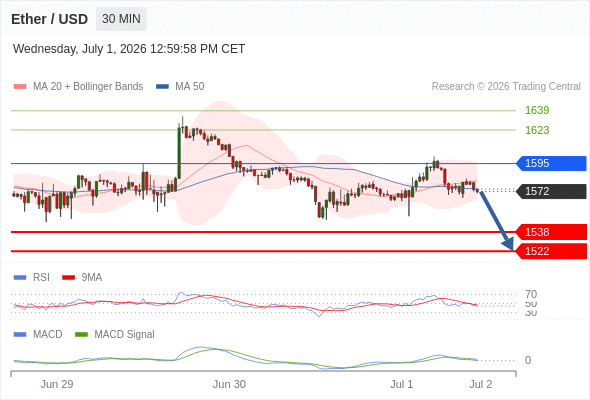The width and height of the screenshot is (590, 400).
Task: Click the red 9MA legend swatch
Action: pos(68,278)
